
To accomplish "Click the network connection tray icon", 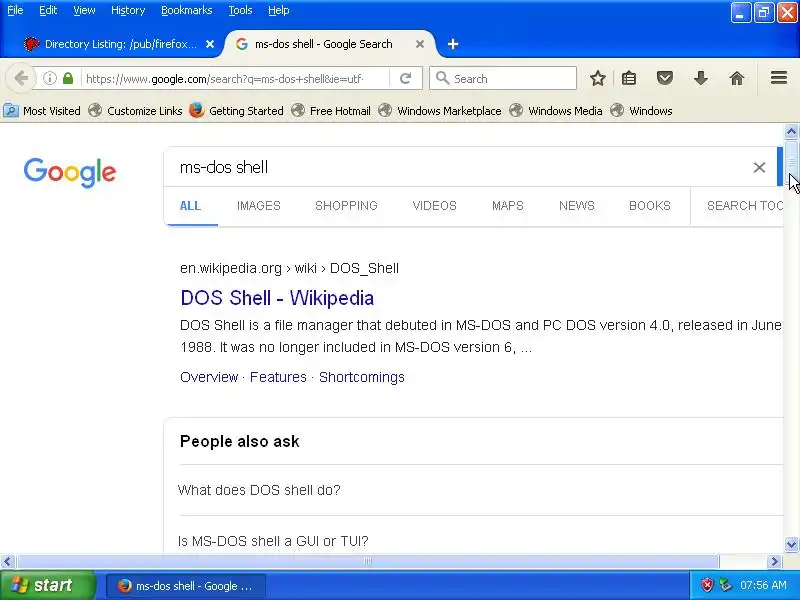I will 725,585.
